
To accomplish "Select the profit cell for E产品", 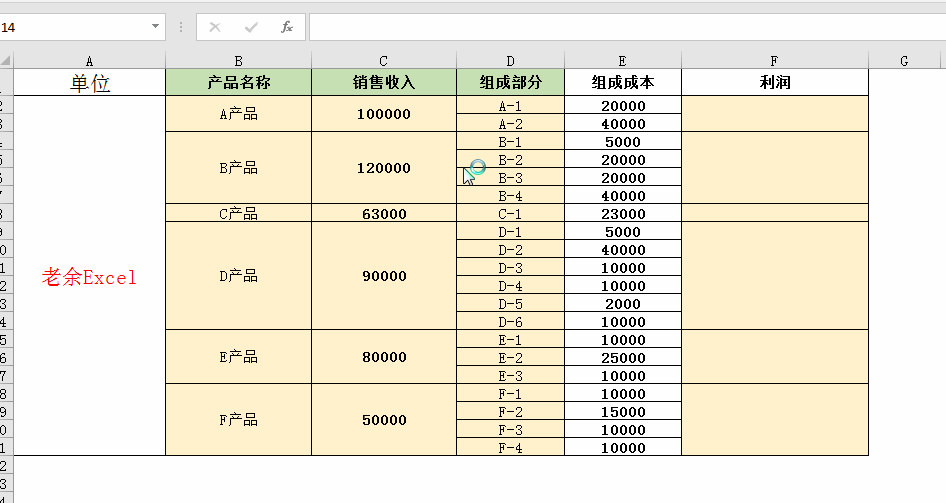I will click(x=775, y=356).
